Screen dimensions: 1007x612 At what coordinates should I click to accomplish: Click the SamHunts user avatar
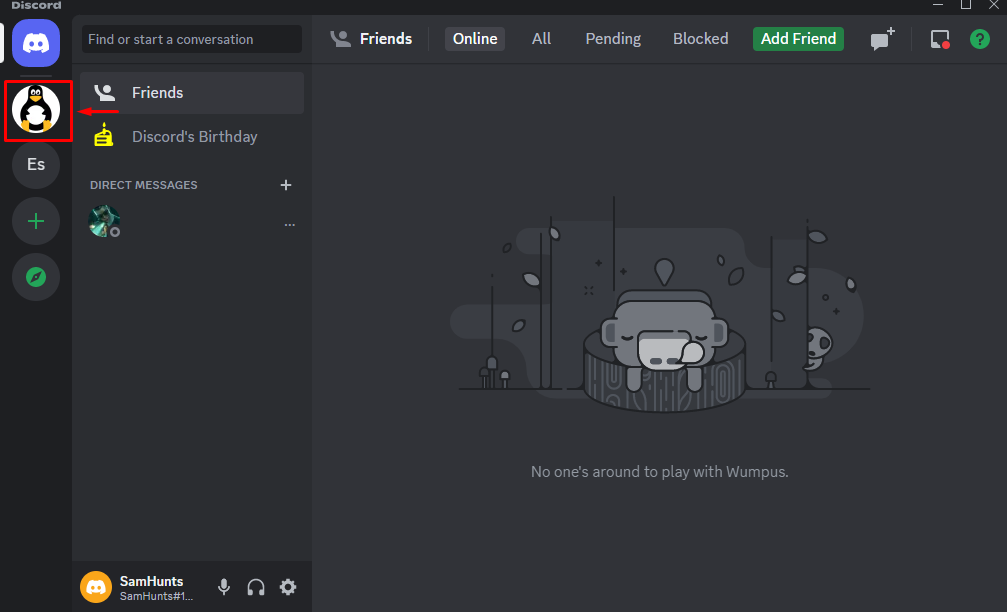pos(96,587)
